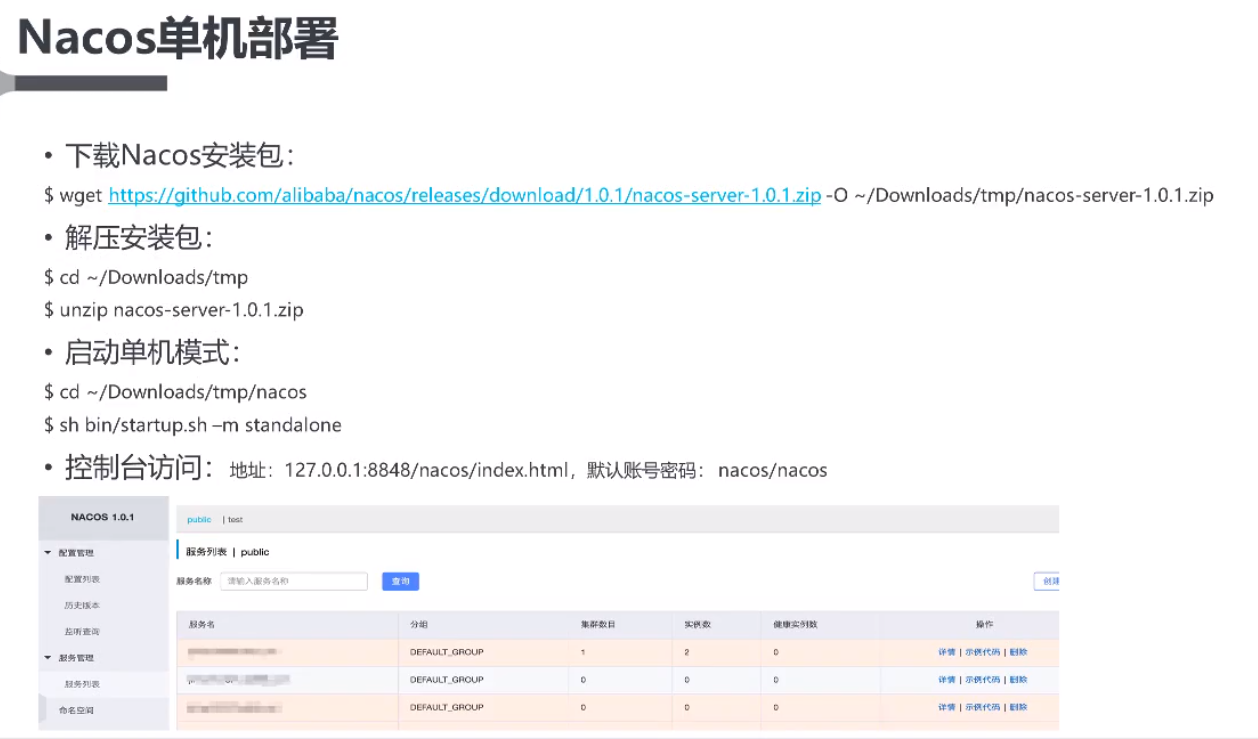Viewport: 1258px width, 739px height.
Task: Click the 控制台访问 bullet heading
Action: pos(139,467)
